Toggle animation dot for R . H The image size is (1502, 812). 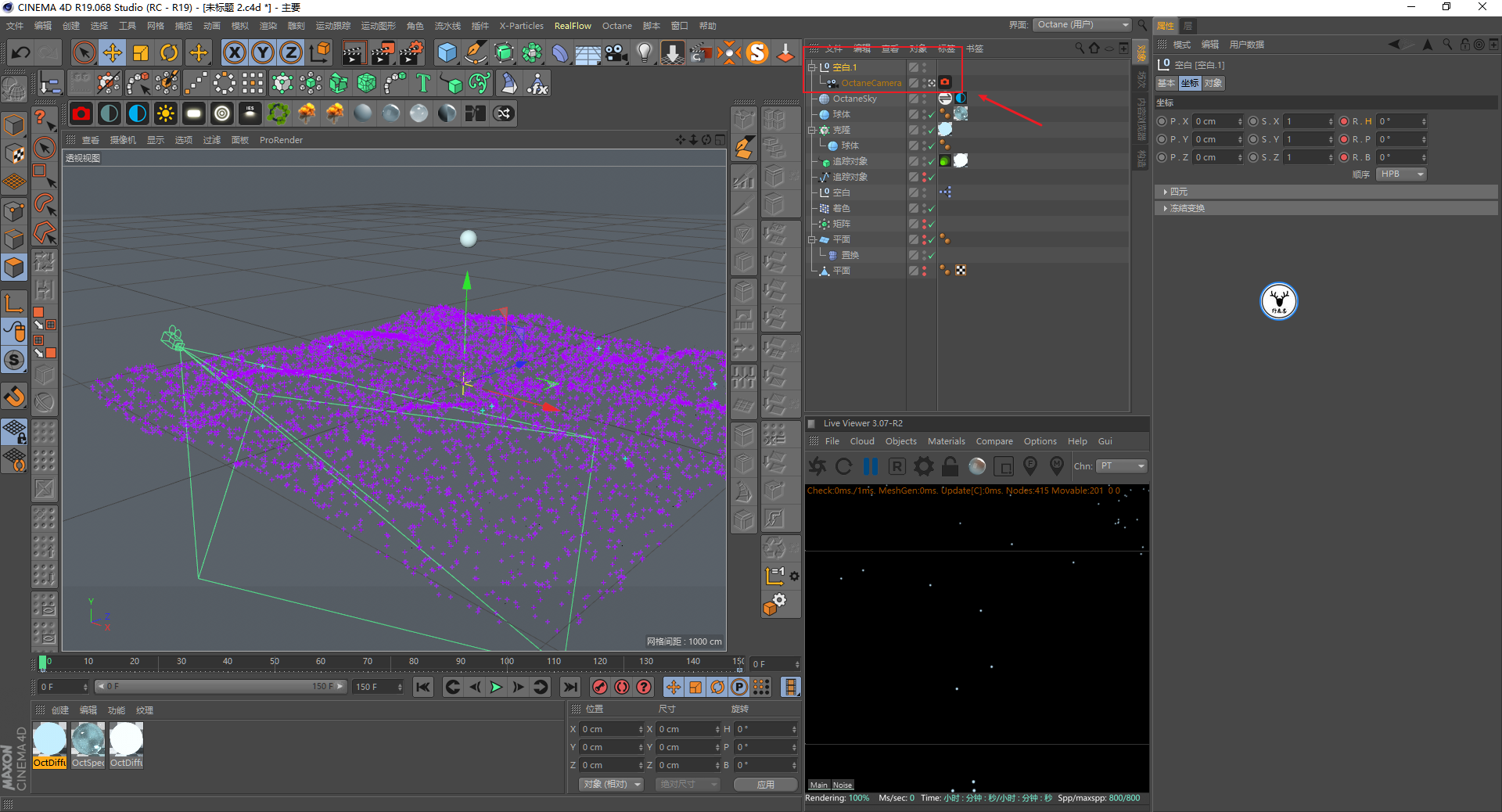[x=1344, y=121]
